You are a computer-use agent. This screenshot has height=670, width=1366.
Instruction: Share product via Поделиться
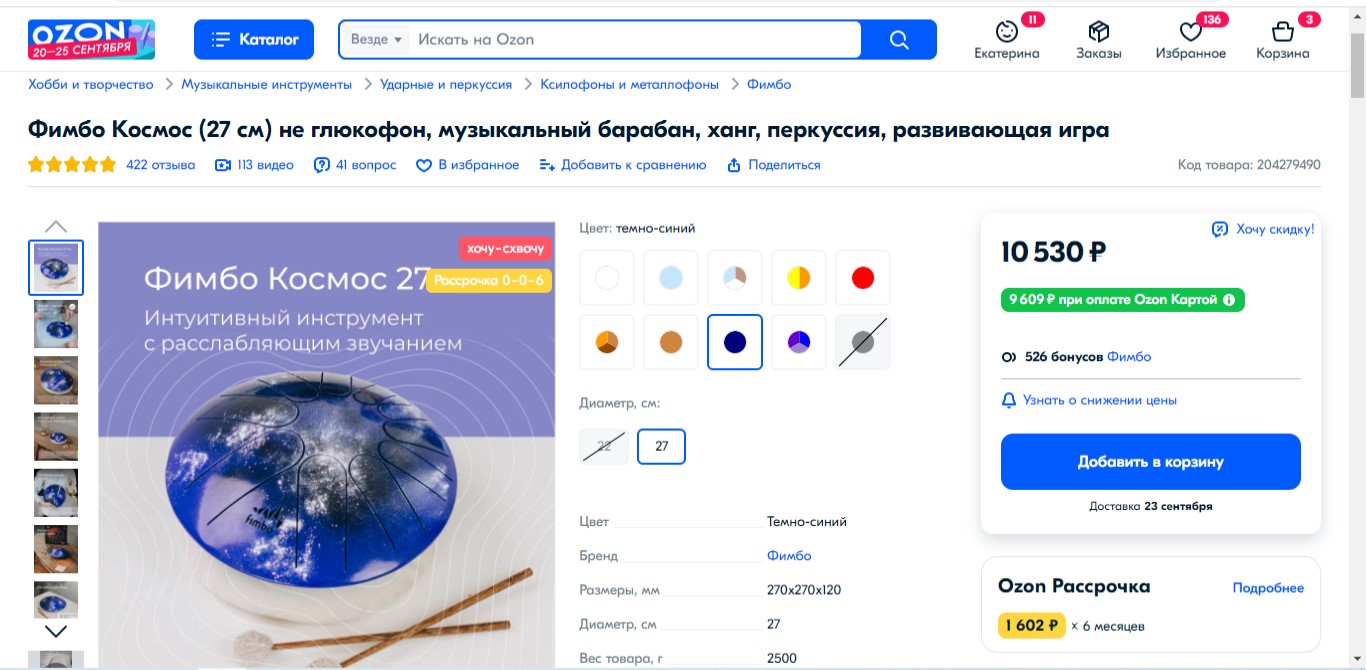tap(773, 165)
